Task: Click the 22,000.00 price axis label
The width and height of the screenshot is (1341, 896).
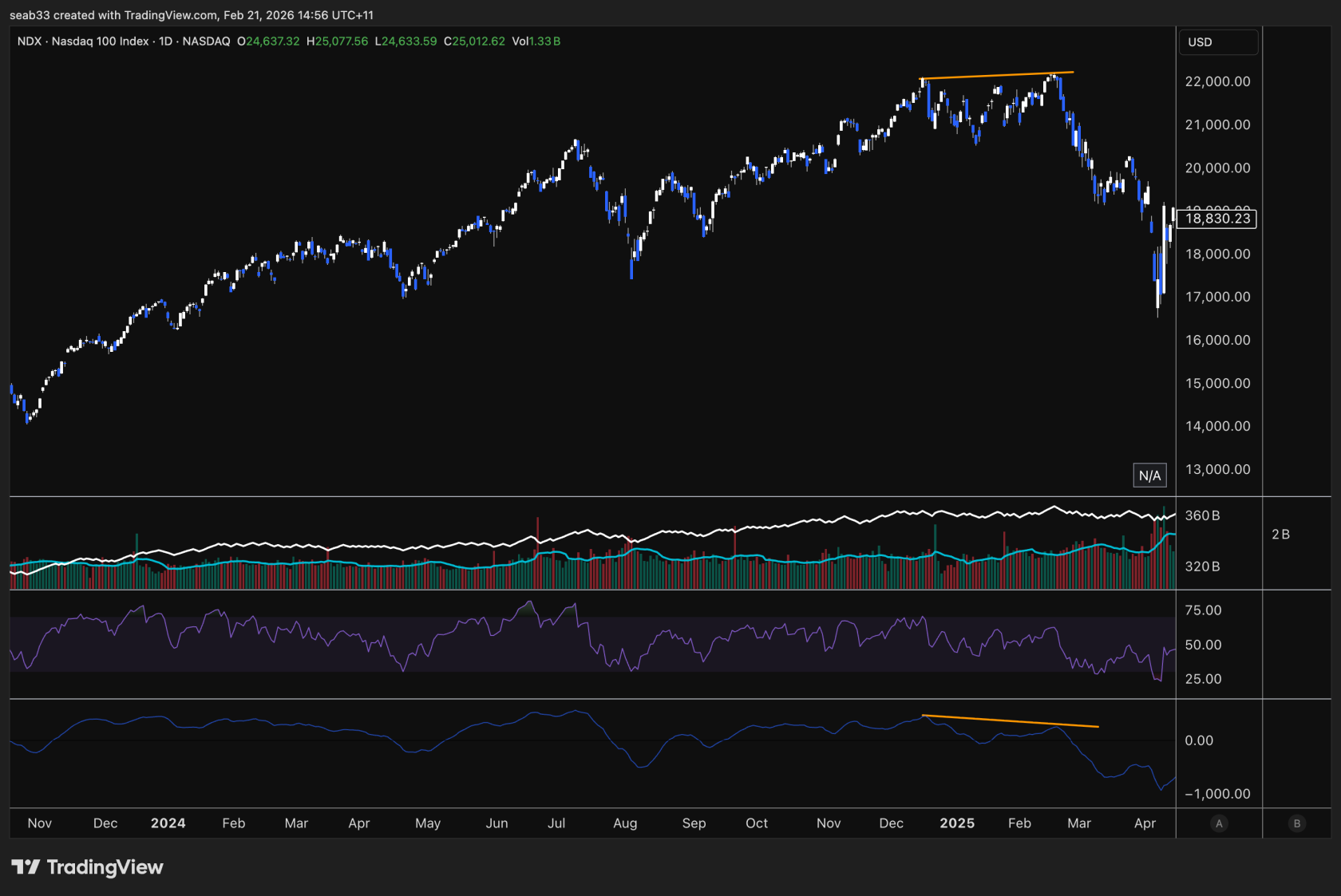Action: click(x=1217, y=81)
